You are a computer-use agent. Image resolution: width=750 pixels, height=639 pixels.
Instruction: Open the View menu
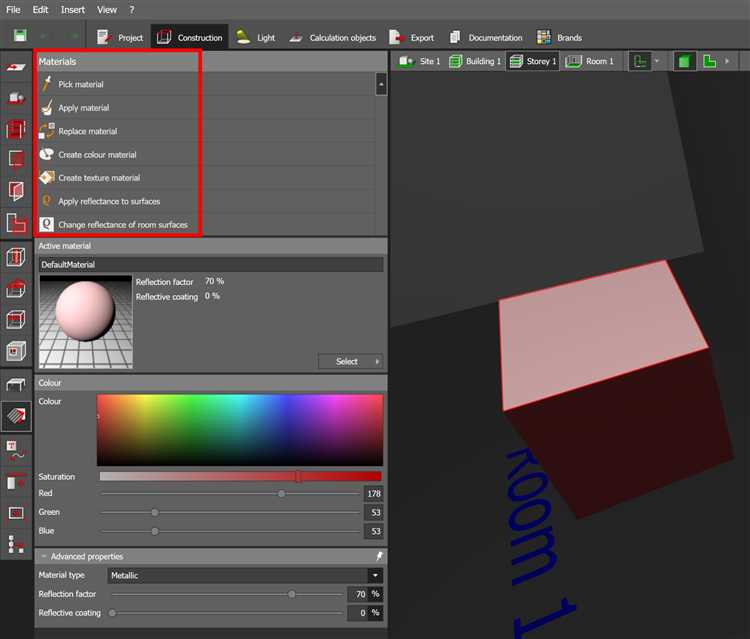[x=107, y=10]
